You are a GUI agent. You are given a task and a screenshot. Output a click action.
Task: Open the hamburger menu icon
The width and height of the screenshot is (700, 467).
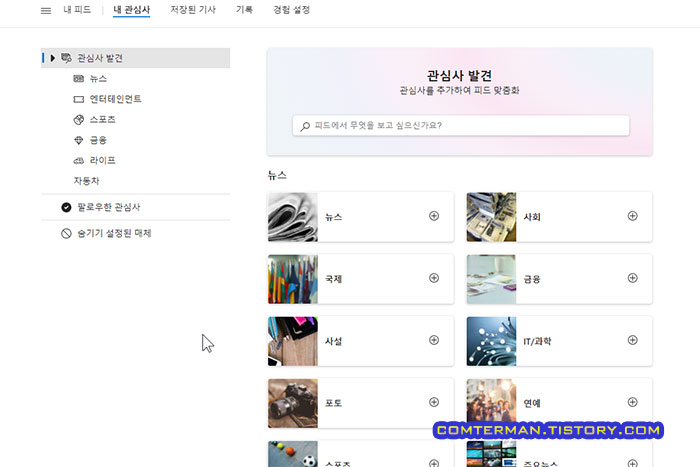tap(46, 11)
